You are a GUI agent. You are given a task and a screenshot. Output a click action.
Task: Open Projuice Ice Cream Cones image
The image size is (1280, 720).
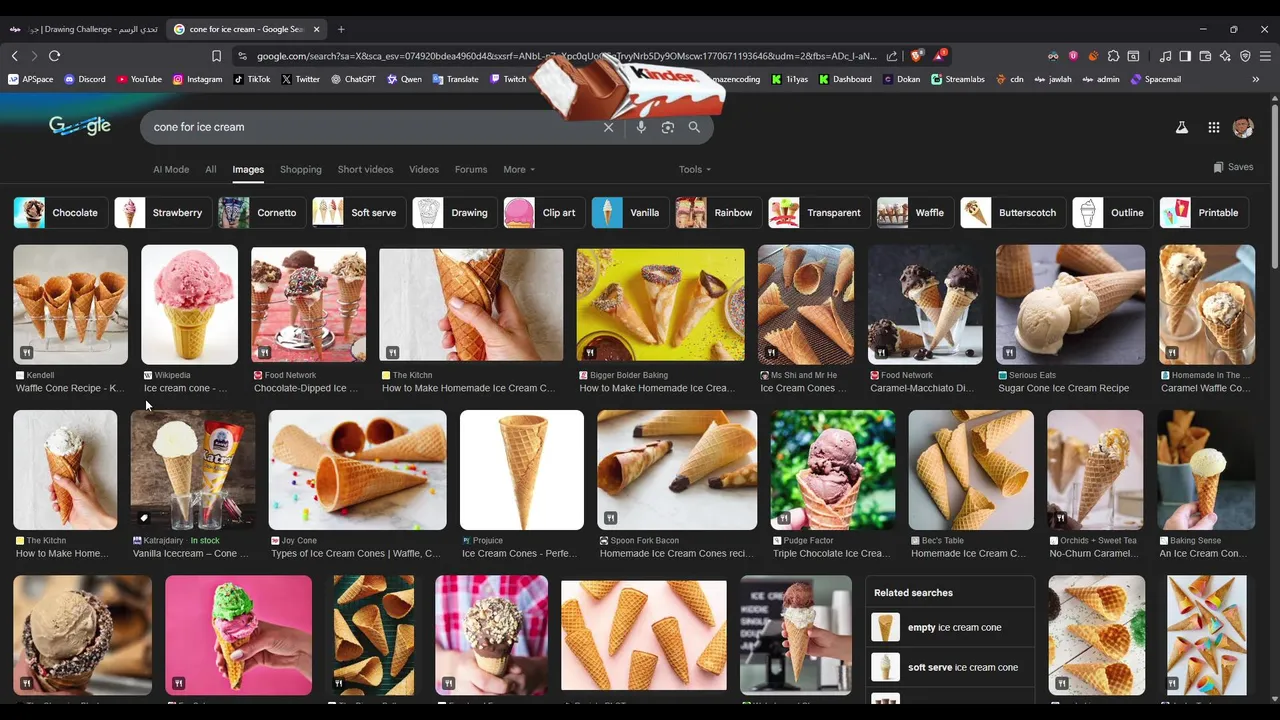pyautogui.click(x=521, y=470)
